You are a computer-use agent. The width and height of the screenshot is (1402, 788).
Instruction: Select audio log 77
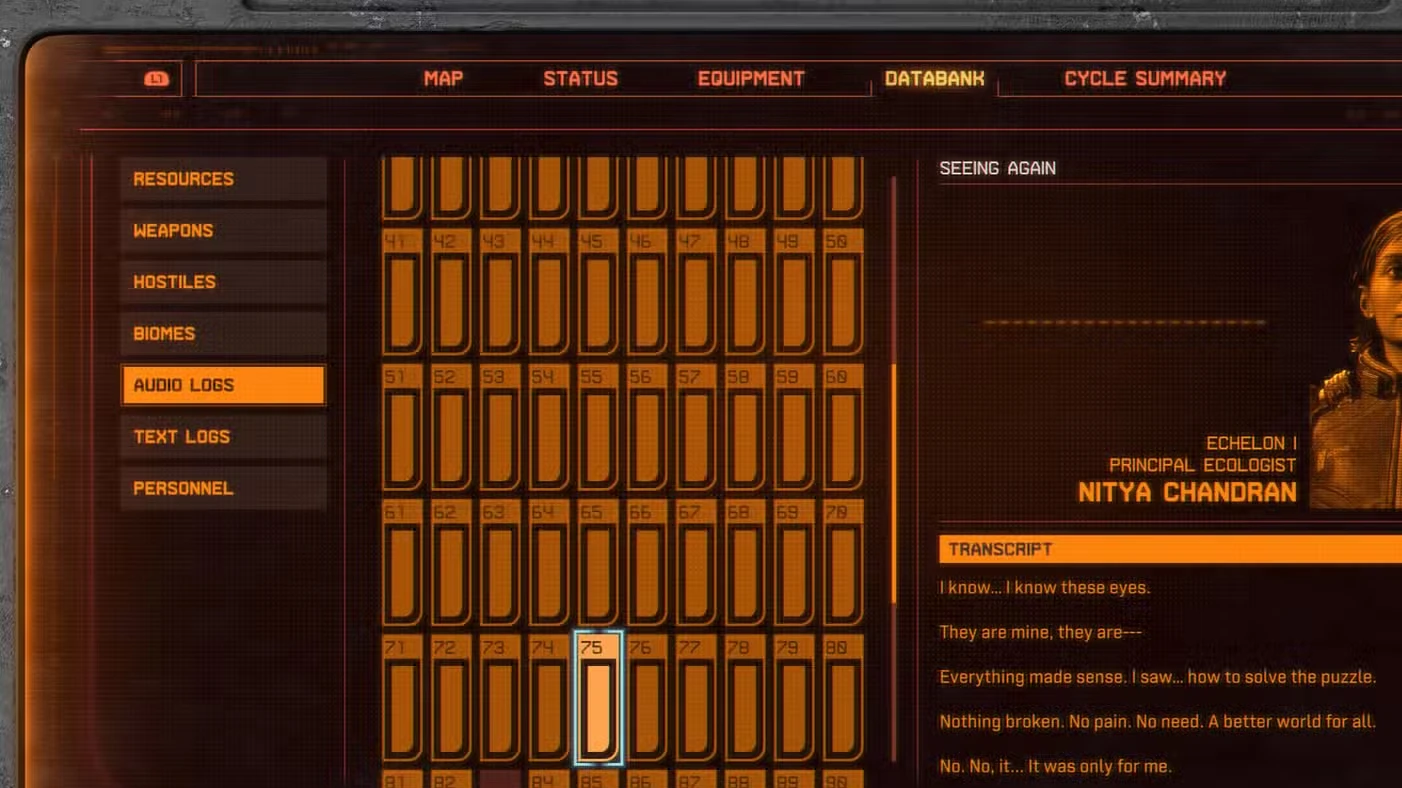pos(696,698)
